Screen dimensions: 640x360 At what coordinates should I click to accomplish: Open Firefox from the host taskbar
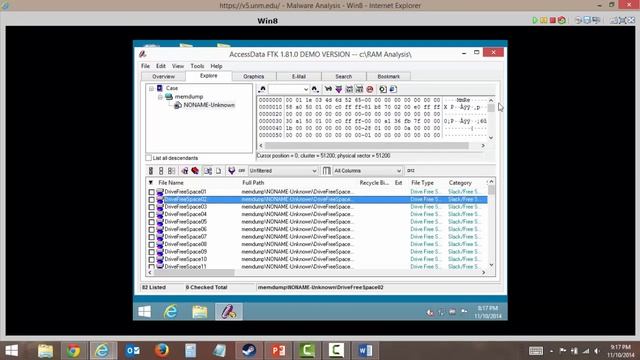point(162,351)
